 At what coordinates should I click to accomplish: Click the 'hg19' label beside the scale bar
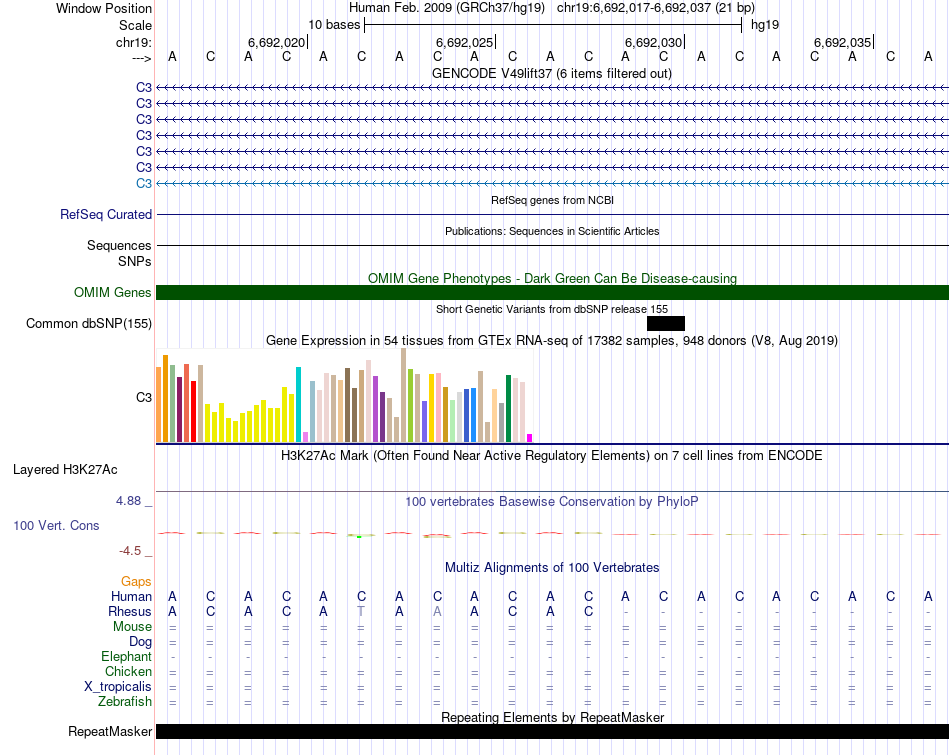tap(765, 25)
